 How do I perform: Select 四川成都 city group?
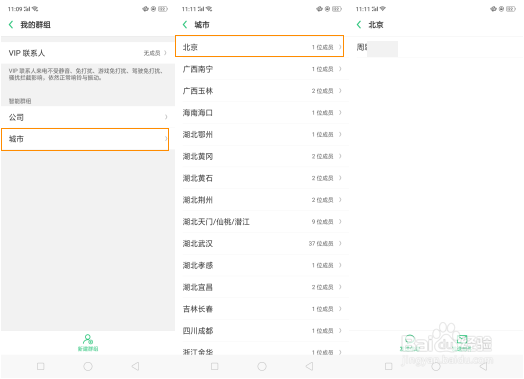[x=262, y=331]
